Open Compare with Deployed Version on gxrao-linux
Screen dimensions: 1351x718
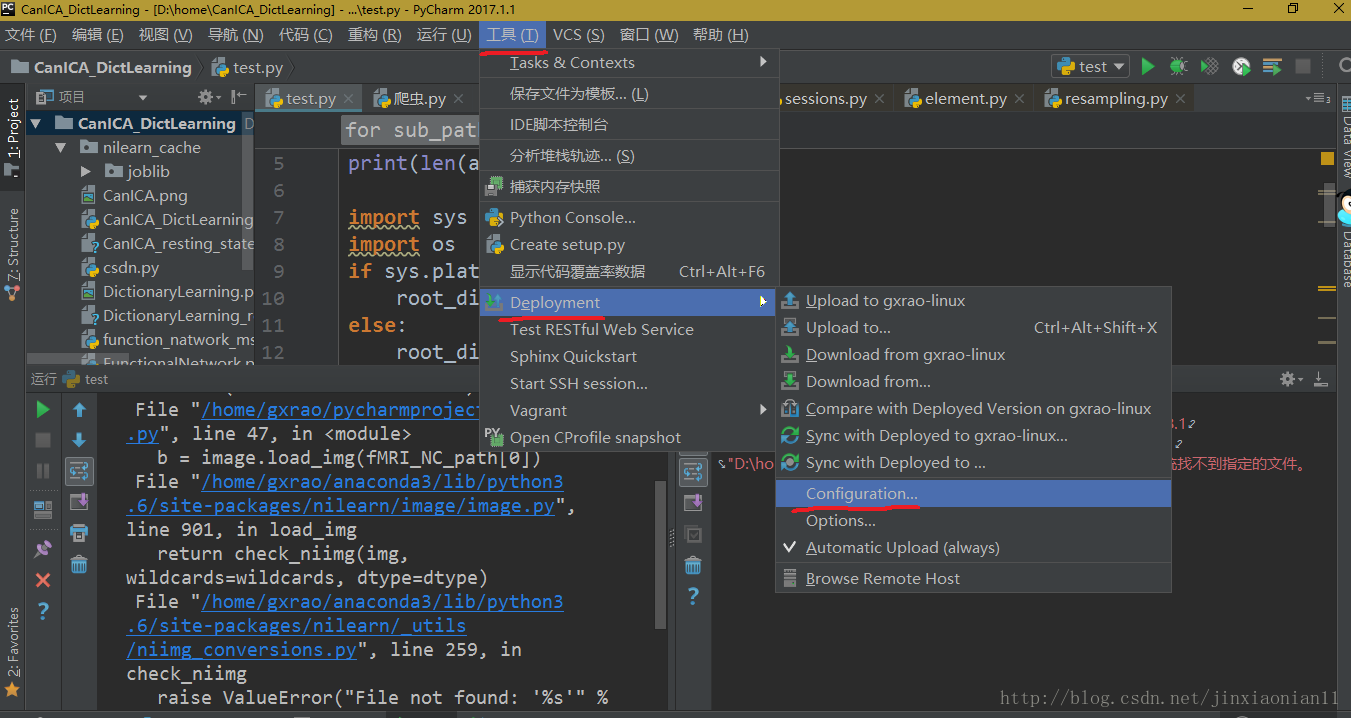(973, 408)
